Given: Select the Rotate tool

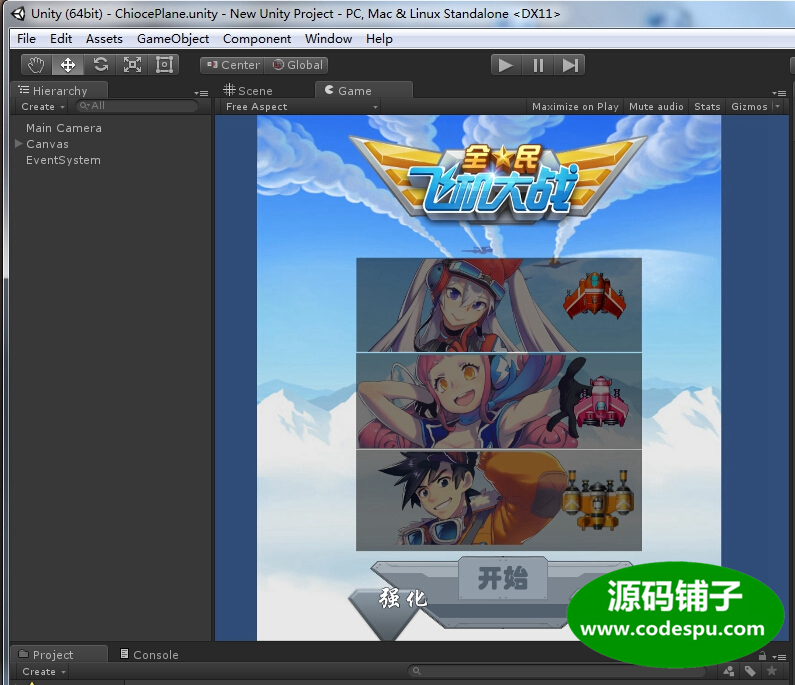Looking at the screenshot, I should pos(100,65).
